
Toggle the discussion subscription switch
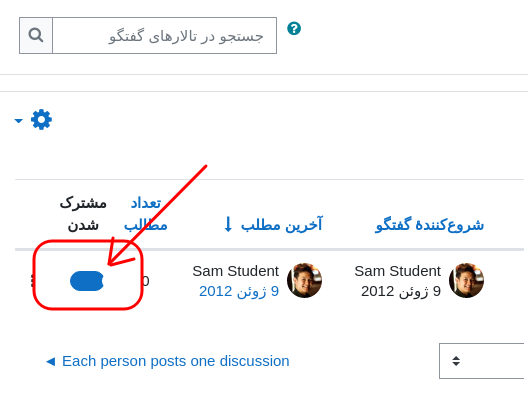click(x=87, y=281)
